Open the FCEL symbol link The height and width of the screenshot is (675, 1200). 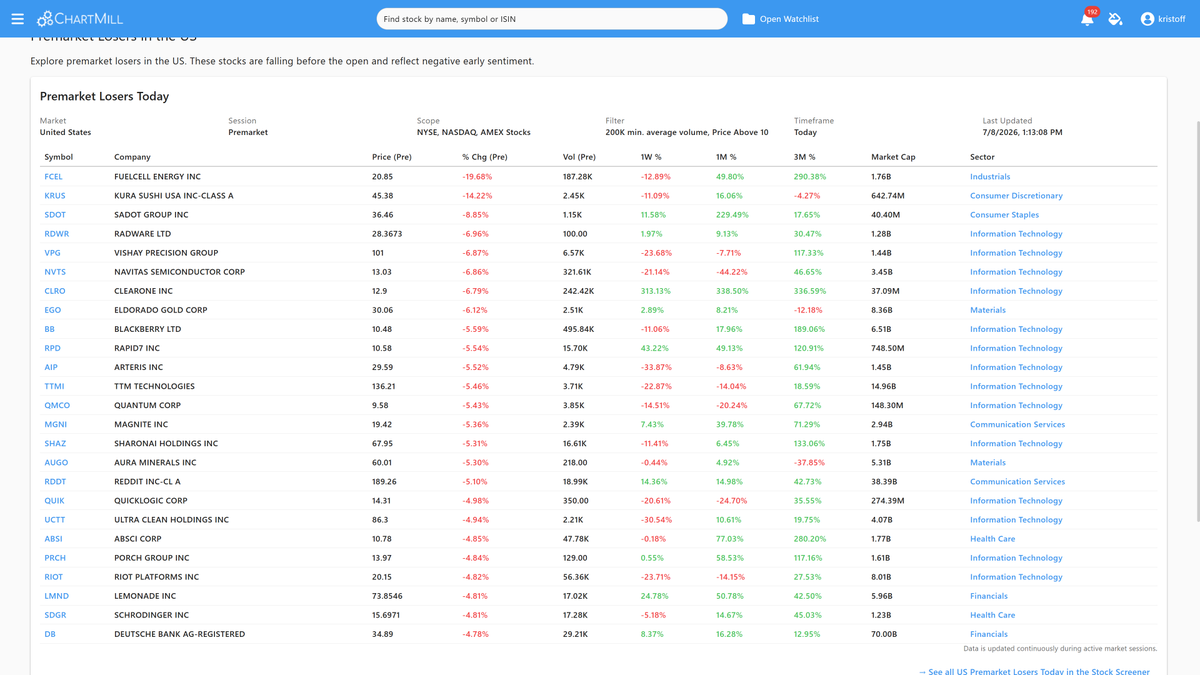pyautogui.click(x=54, y=177)
